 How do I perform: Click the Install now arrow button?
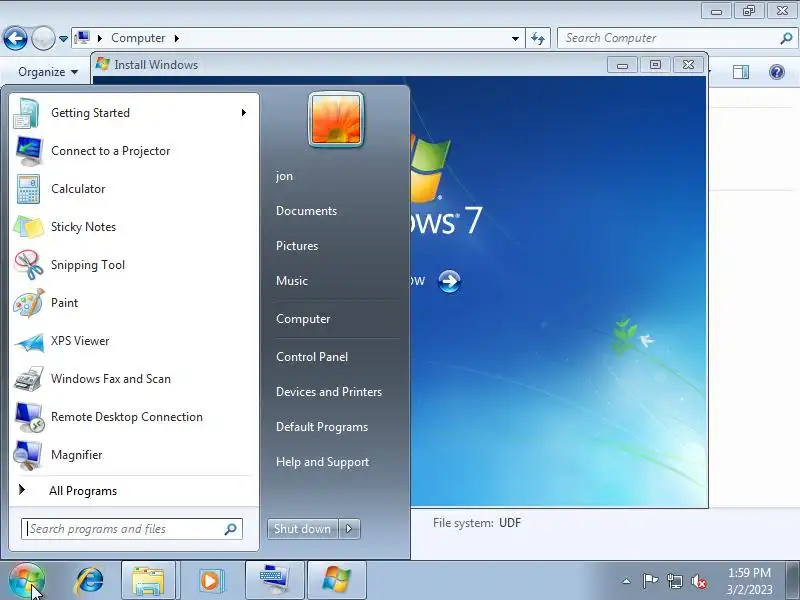(449, 281)
